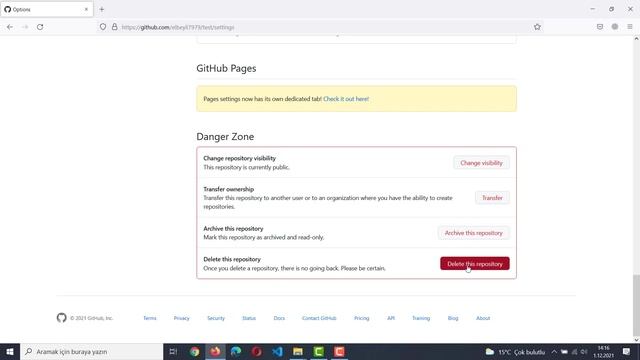Open the Terms footer link
Viewport: 640px width, 360px height.
[x=150, y=318]
